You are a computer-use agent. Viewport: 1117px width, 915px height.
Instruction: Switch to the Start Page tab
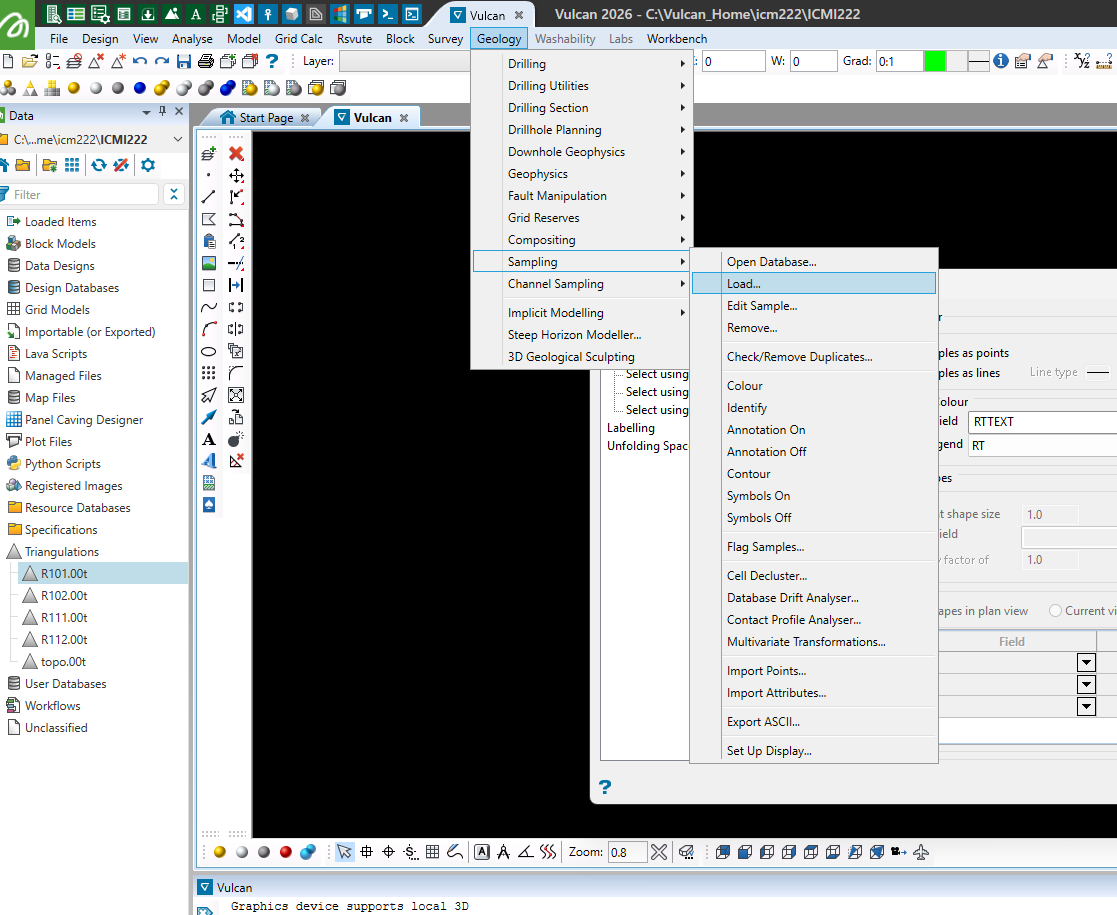tap(265, 118)
